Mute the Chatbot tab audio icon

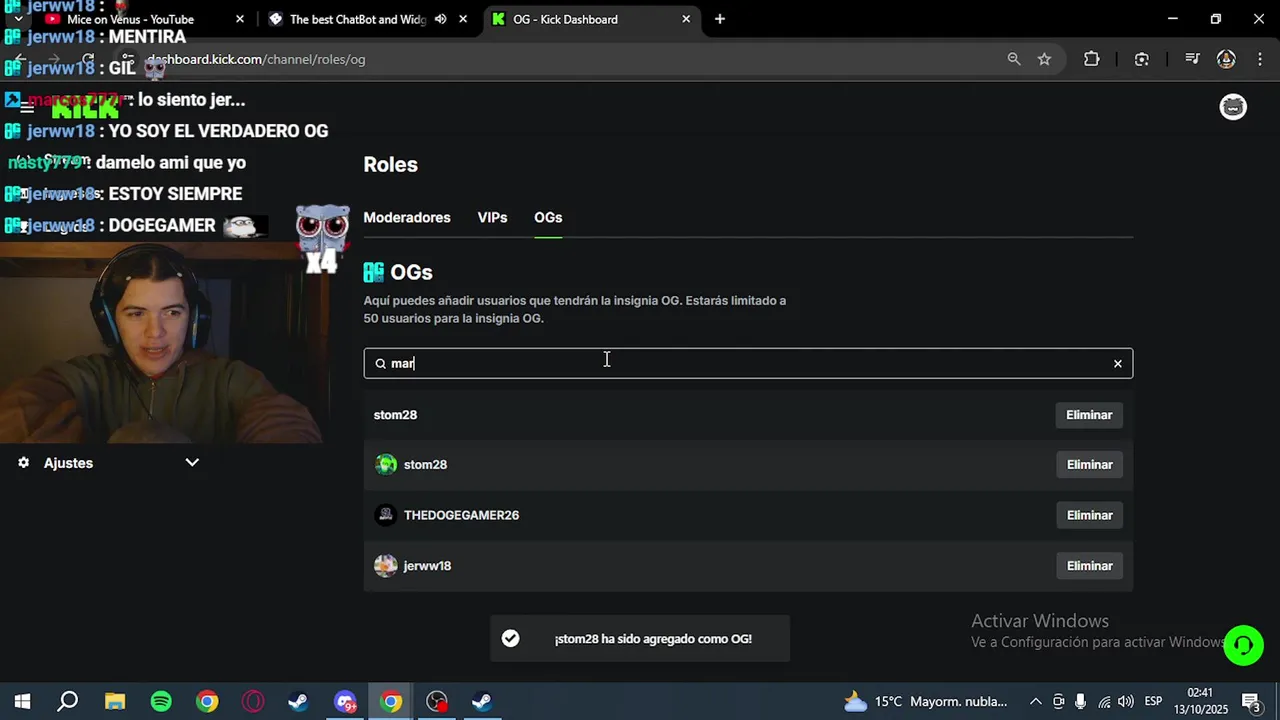pyautogui.click(x=440, y=19)
